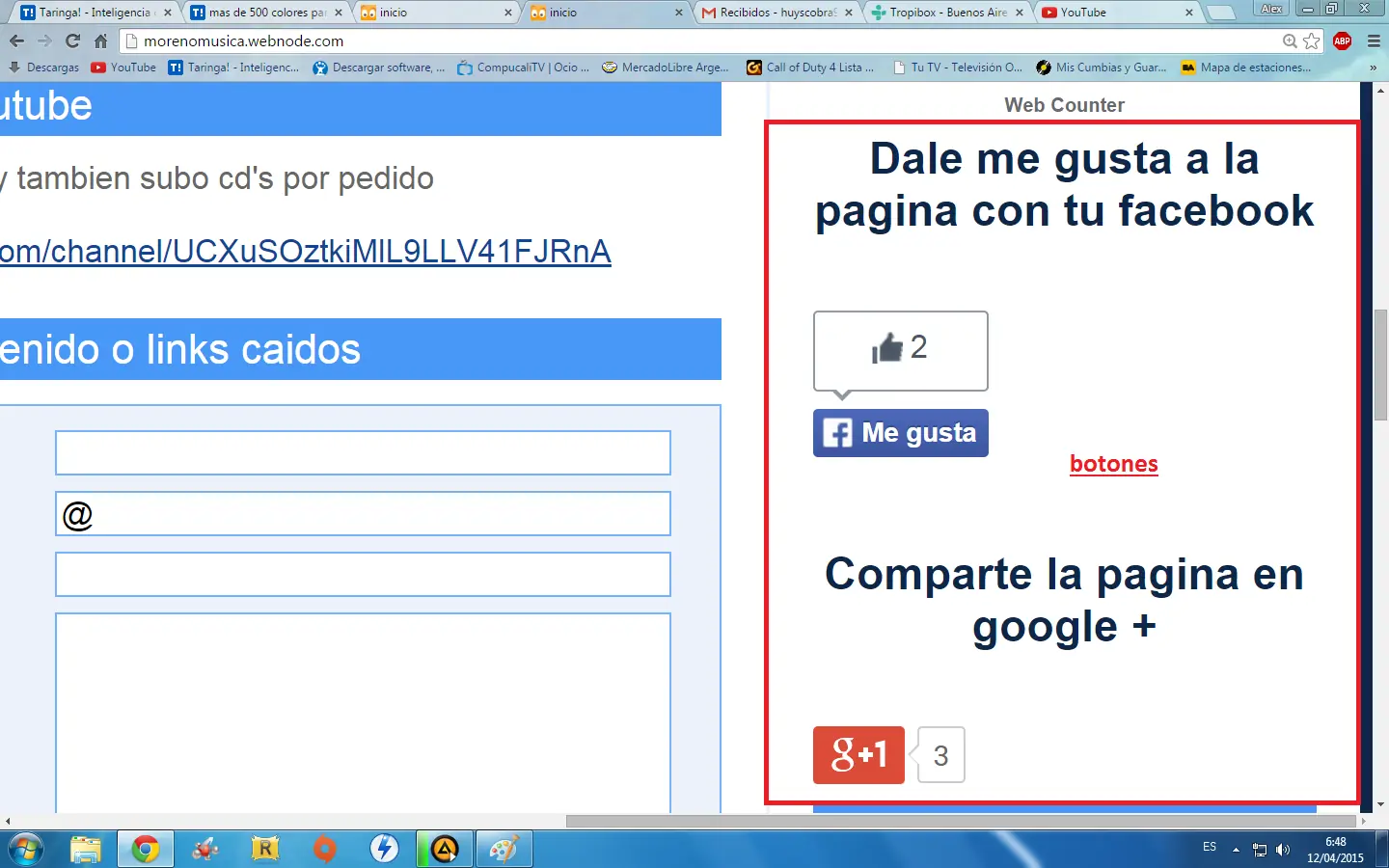Go to the browser home page
Screen dimensions: 1389x868
[x=100, y=41]
